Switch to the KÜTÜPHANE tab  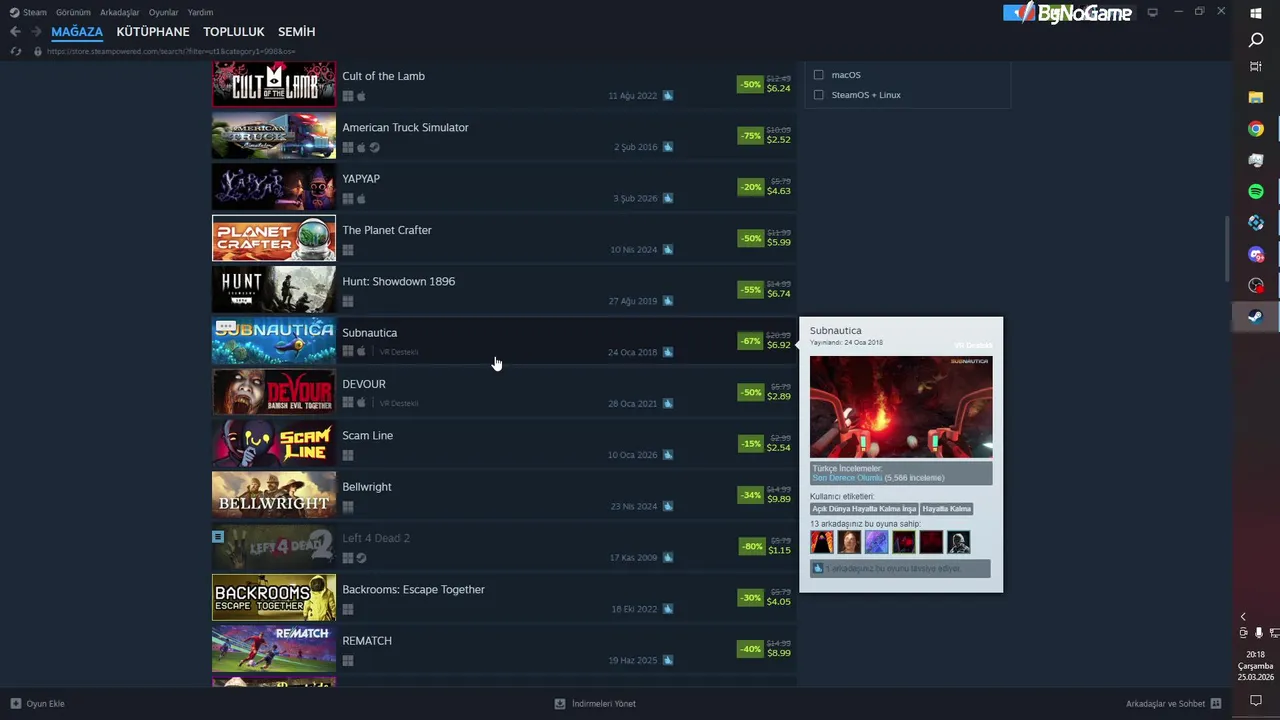click(x=153, y=32)
